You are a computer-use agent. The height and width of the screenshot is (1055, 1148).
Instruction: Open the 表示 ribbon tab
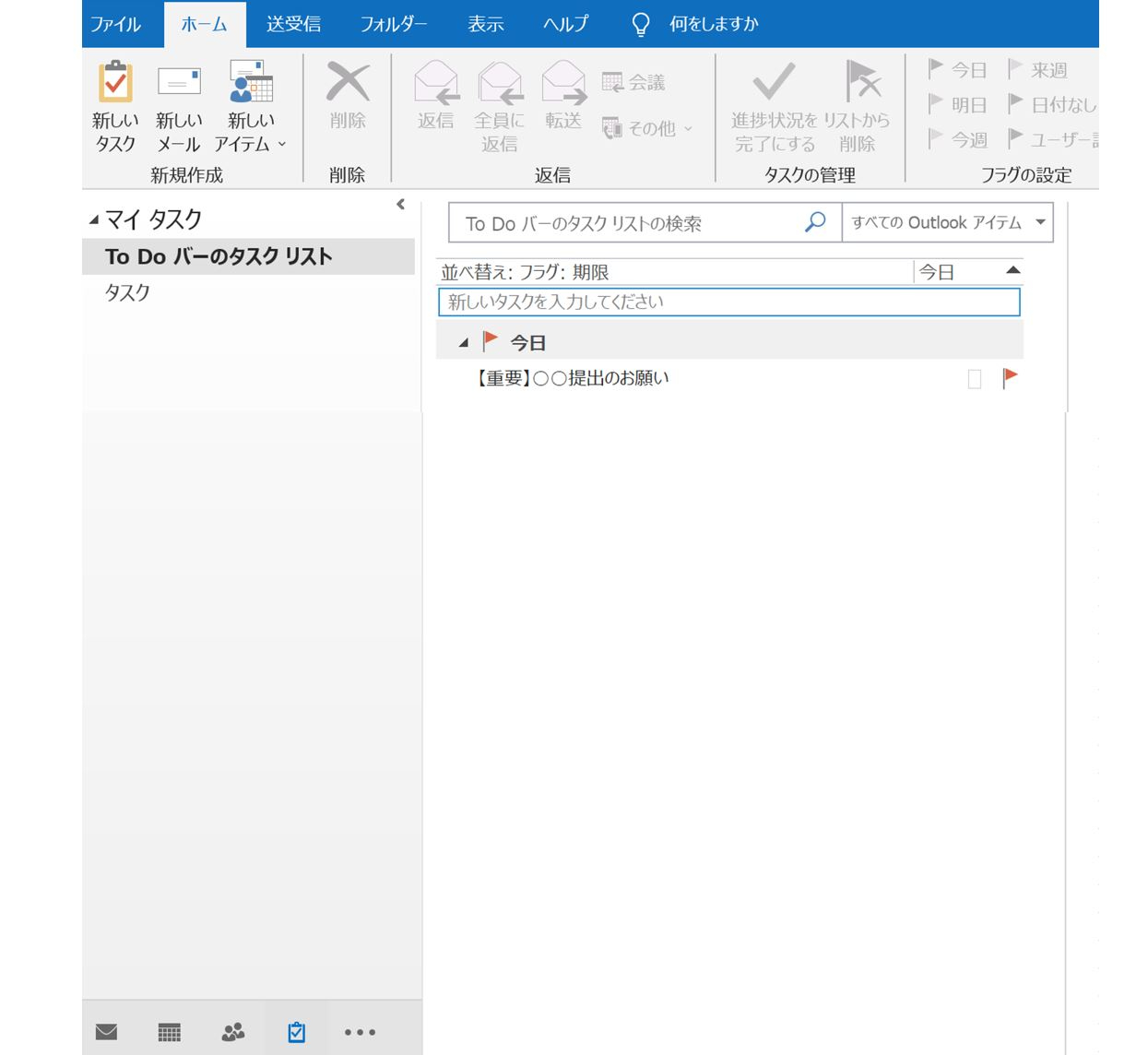point(486,24)
